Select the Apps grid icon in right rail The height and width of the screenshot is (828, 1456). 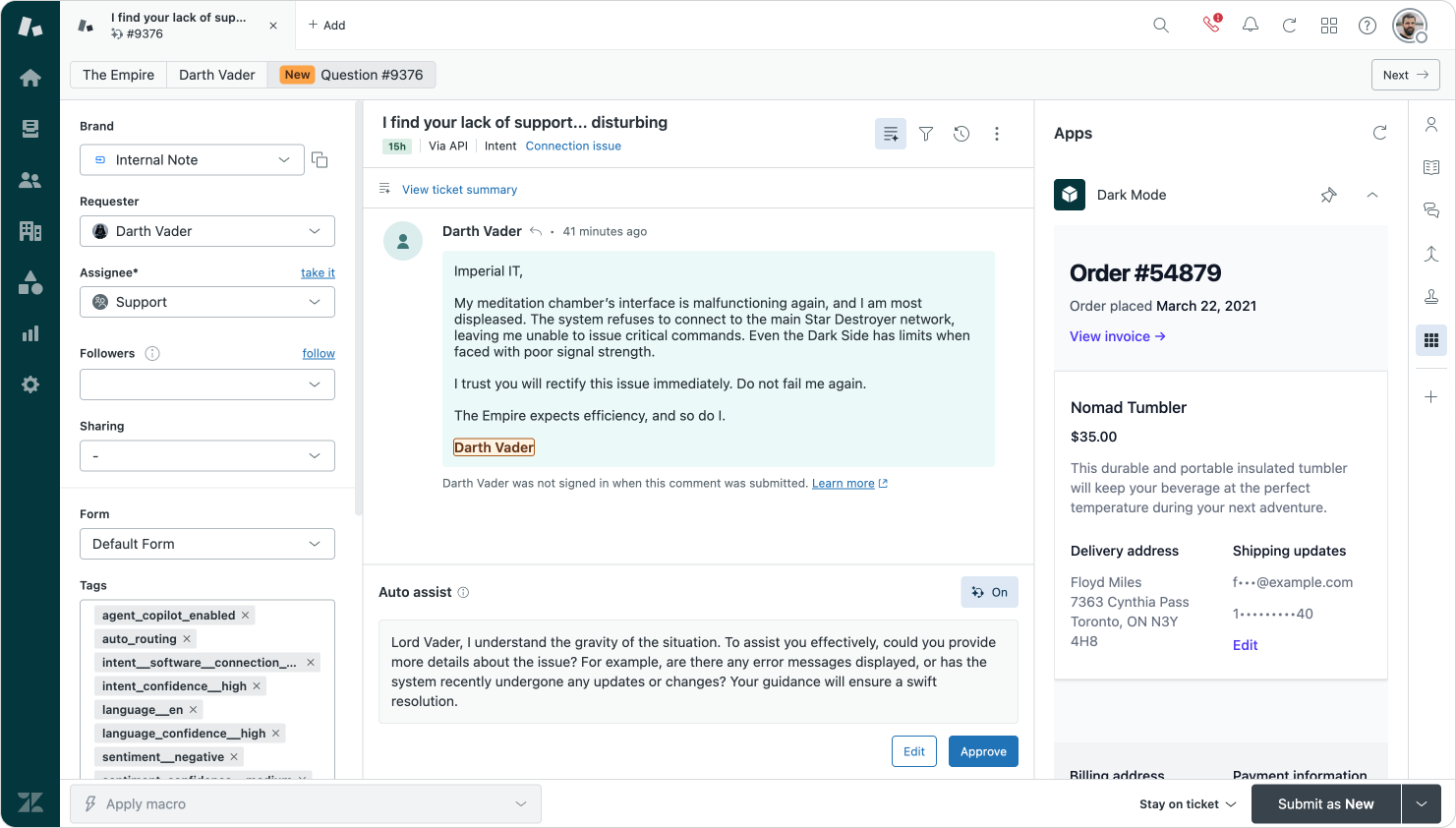pos(1431,340)
